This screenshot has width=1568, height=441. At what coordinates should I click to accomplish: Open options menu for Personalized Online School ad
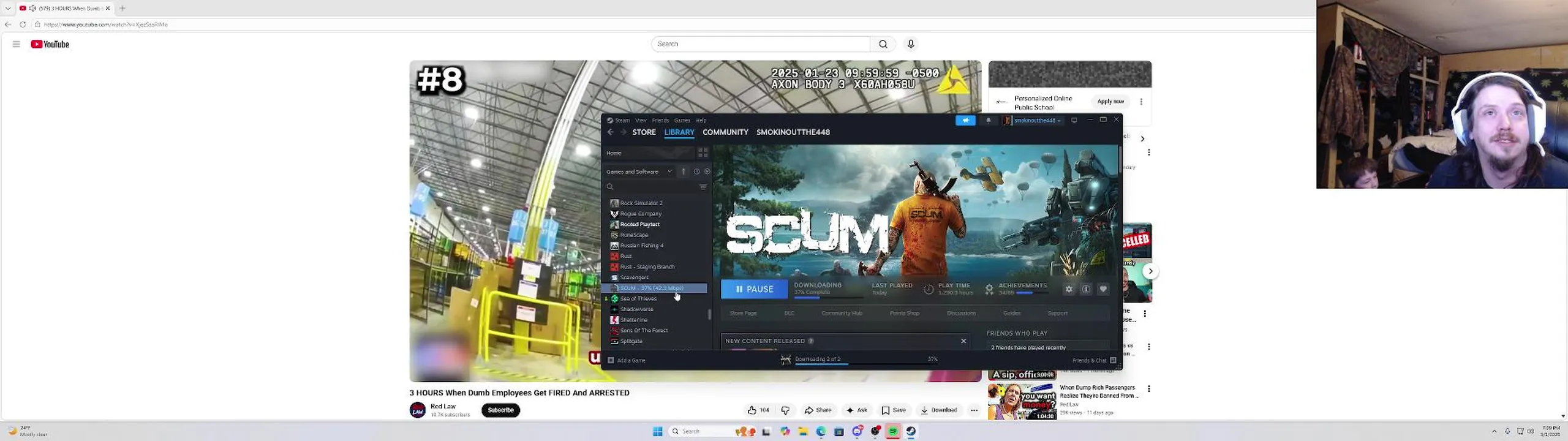pyautogui.click(x=1141, y=102)
